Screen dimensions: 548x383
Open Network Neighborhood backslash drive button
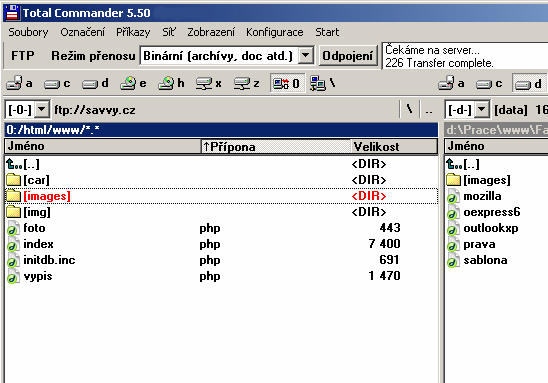(323, 83)
